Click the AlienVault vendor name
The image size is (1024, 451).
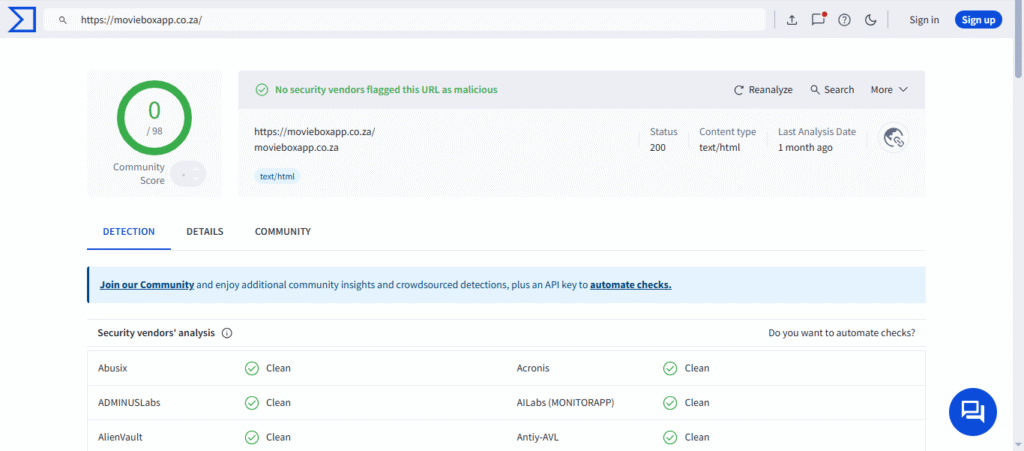120,437
